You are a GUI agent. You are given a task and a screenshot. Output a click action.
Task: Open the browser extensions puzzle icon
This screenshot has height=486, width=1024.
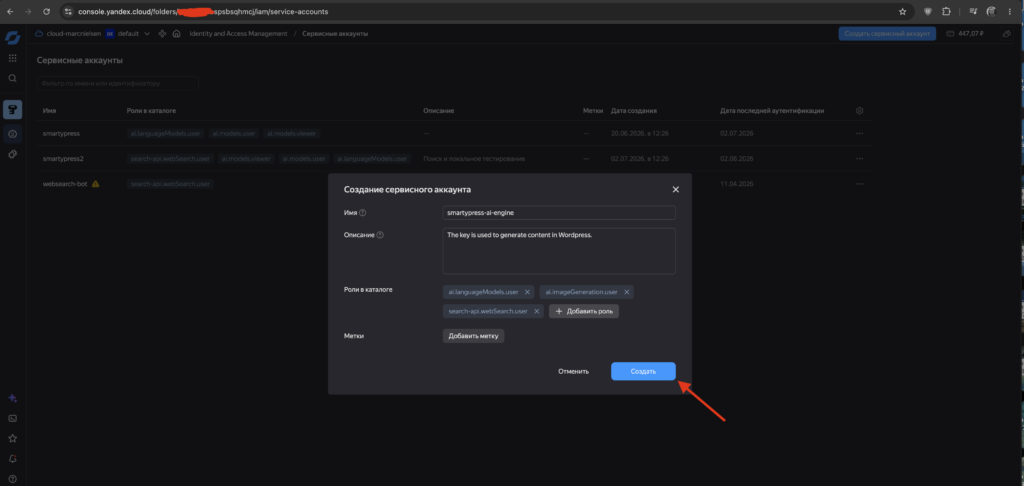946,12
